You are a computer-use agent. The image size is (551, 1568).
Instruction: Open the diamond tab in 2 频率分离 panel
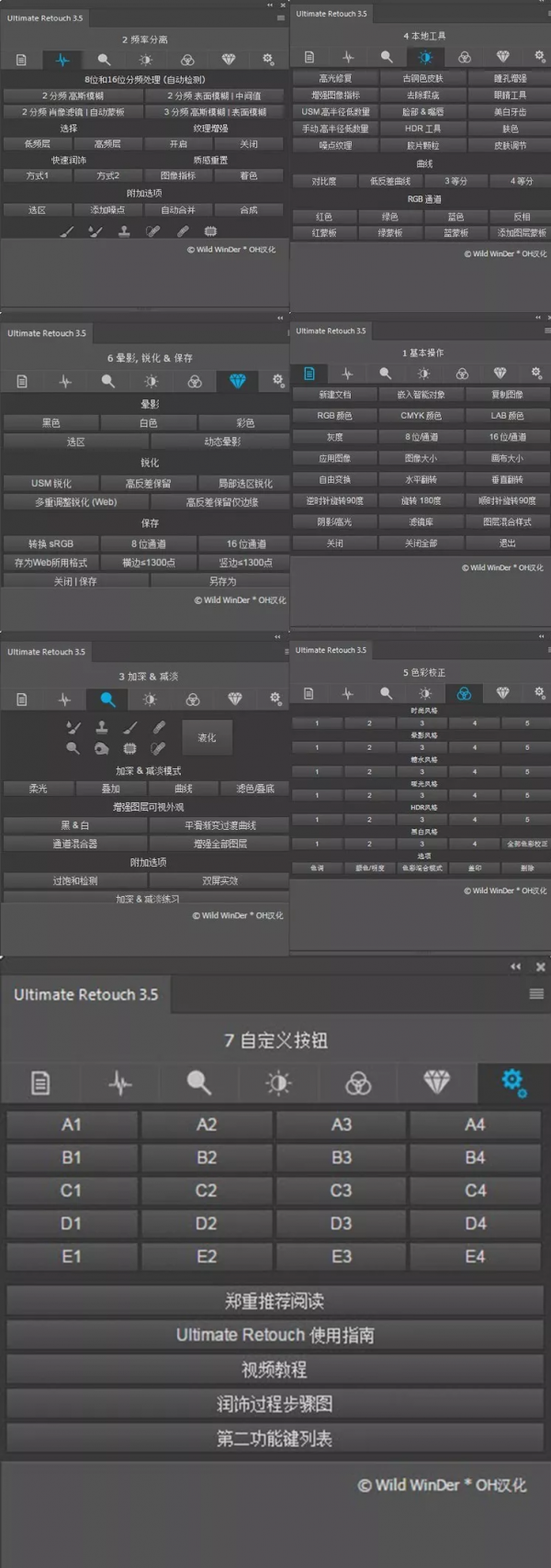coord(228,60)
